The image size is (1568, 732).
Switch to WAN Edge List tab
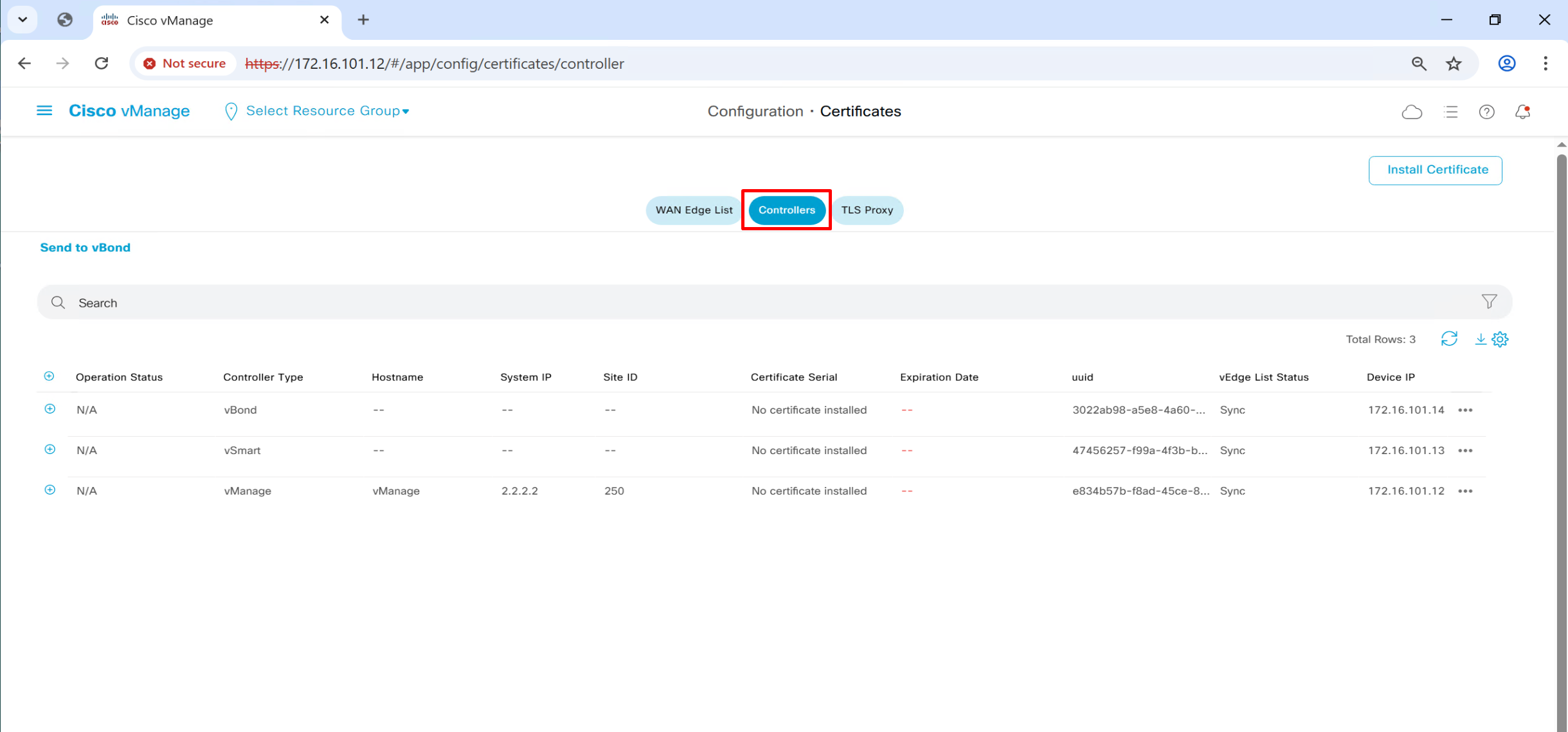pyautogui.click(x=694, y=210)
